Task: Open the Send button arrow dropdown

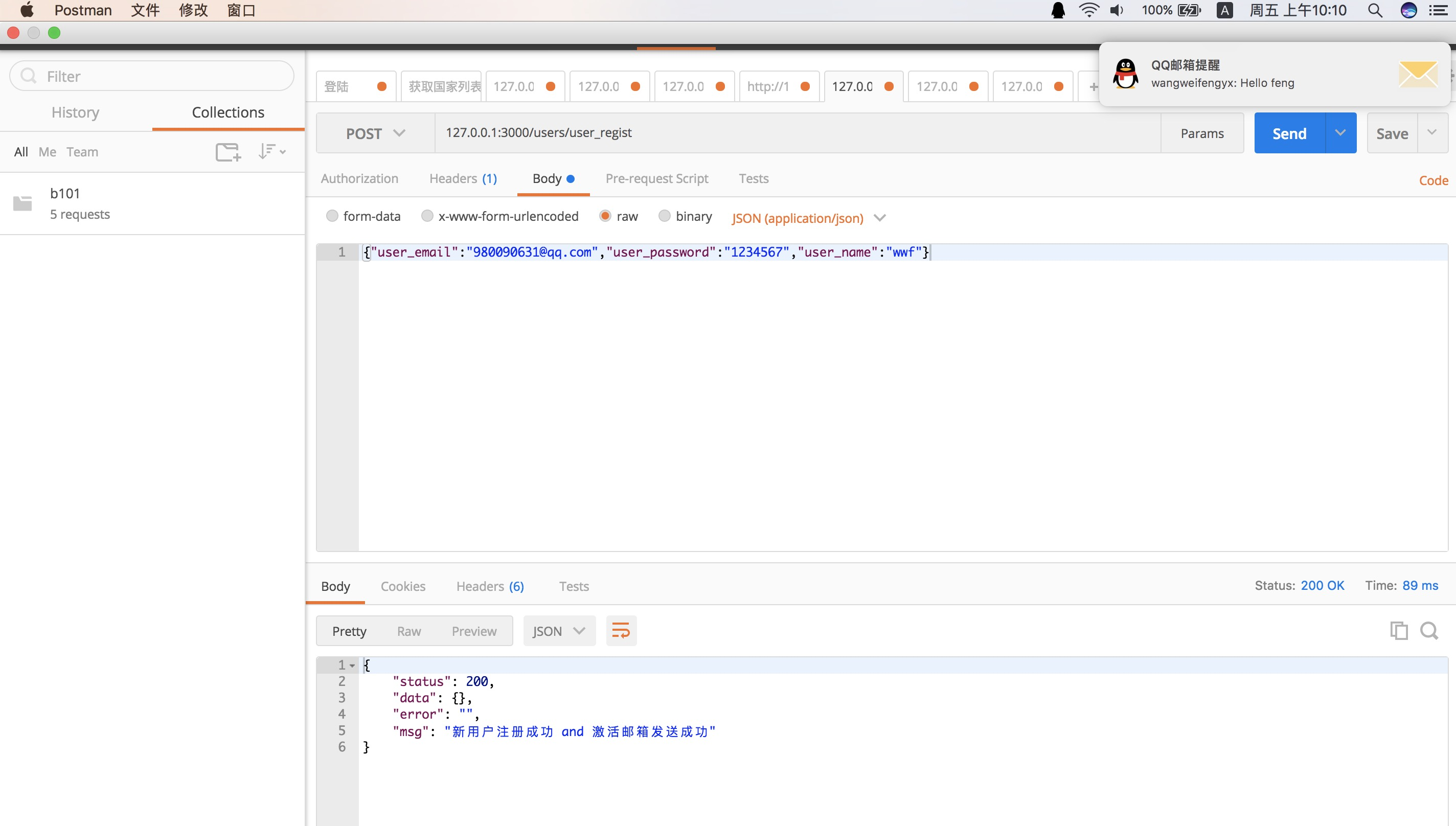Action: (1340, 133)
